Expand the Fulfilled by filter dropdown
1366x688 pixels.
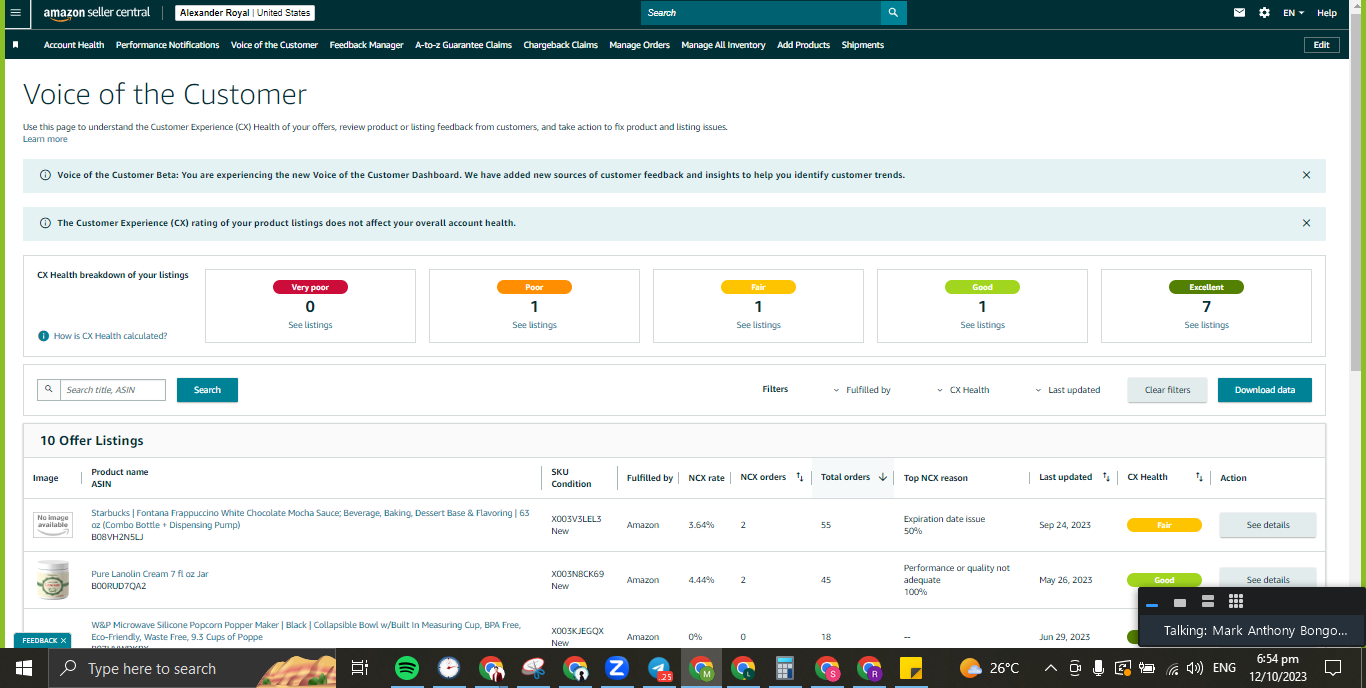[862, 390]
